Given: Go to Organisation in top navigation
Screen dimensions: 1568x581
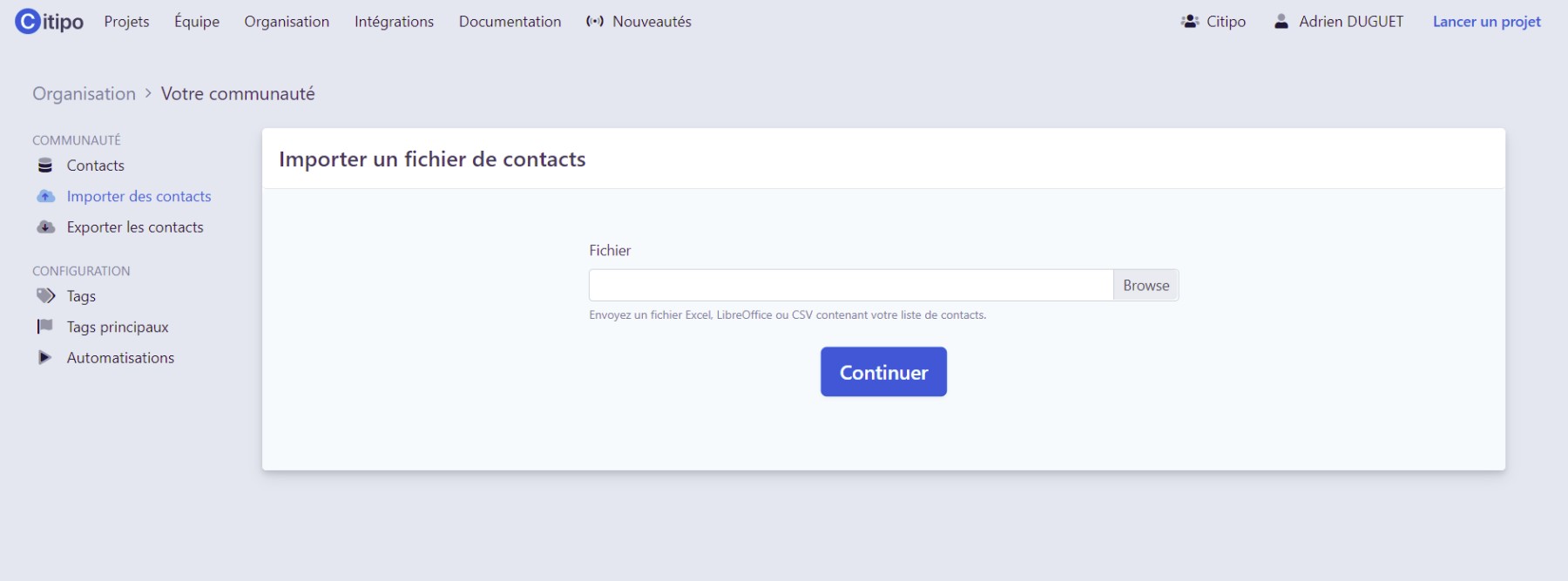Looking at the screenshot, I should [287, 22].
